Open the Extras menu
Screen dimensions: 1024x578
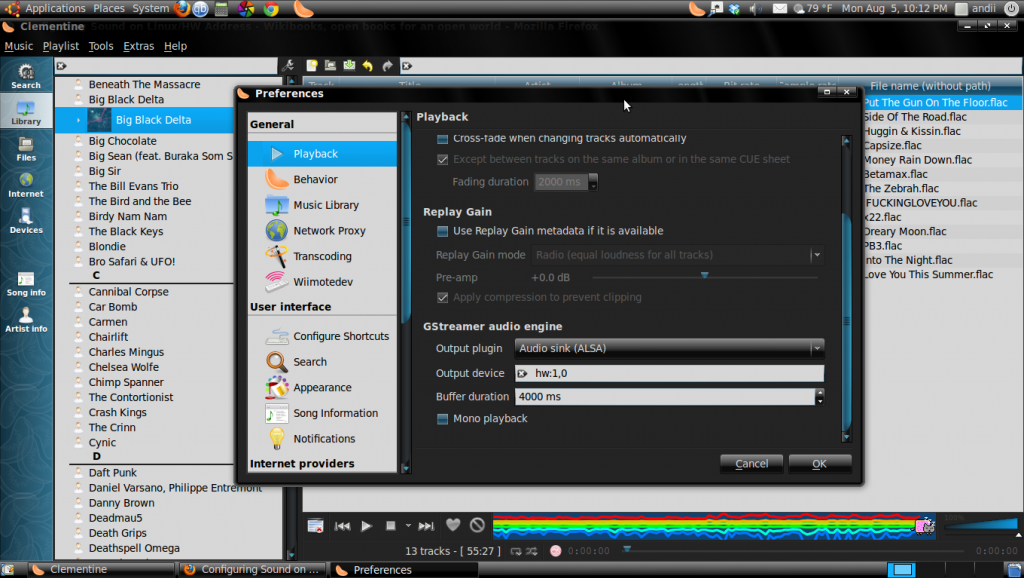[138, 46]
